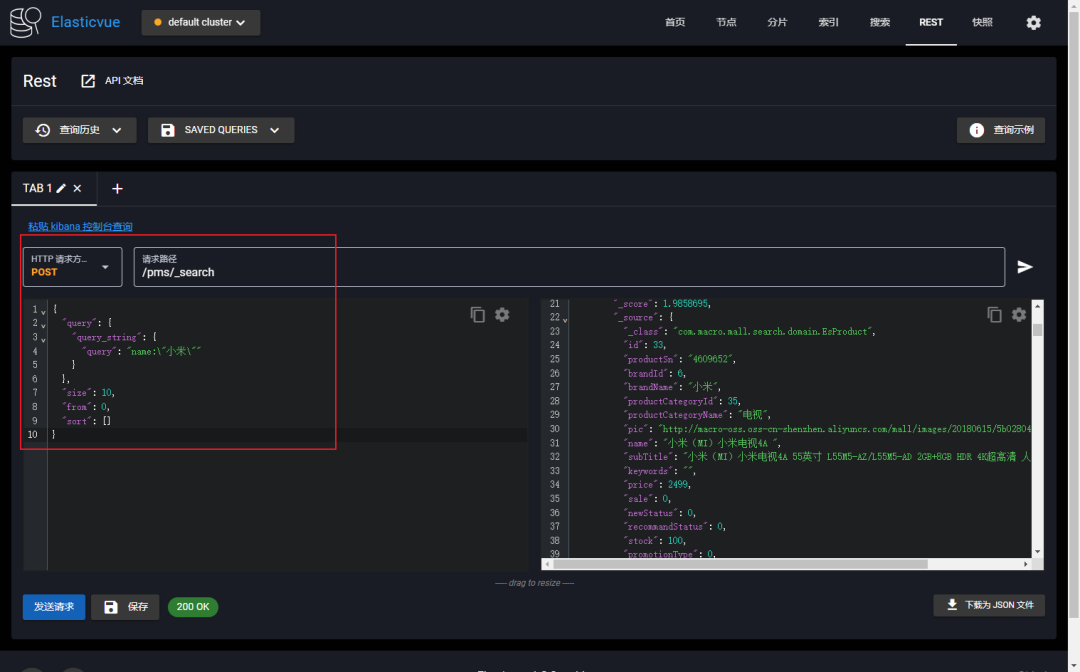
Task: Expand the SAVED QUERIES dropdown
Action: click(x=221, y=129)
